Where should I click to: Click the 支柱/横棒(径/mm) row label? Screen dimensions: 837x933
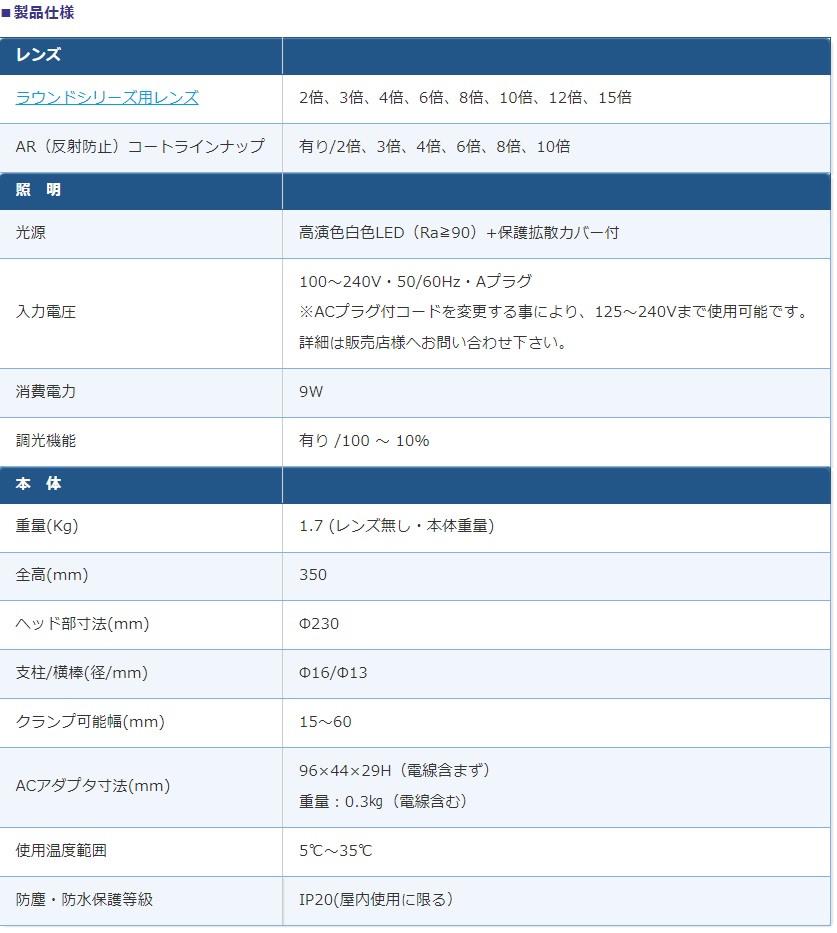81,673
